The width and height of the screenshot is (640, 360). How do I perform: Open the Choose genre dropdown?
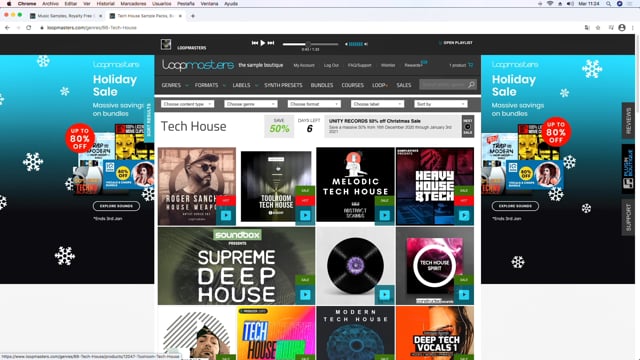[x=251, y=104]
